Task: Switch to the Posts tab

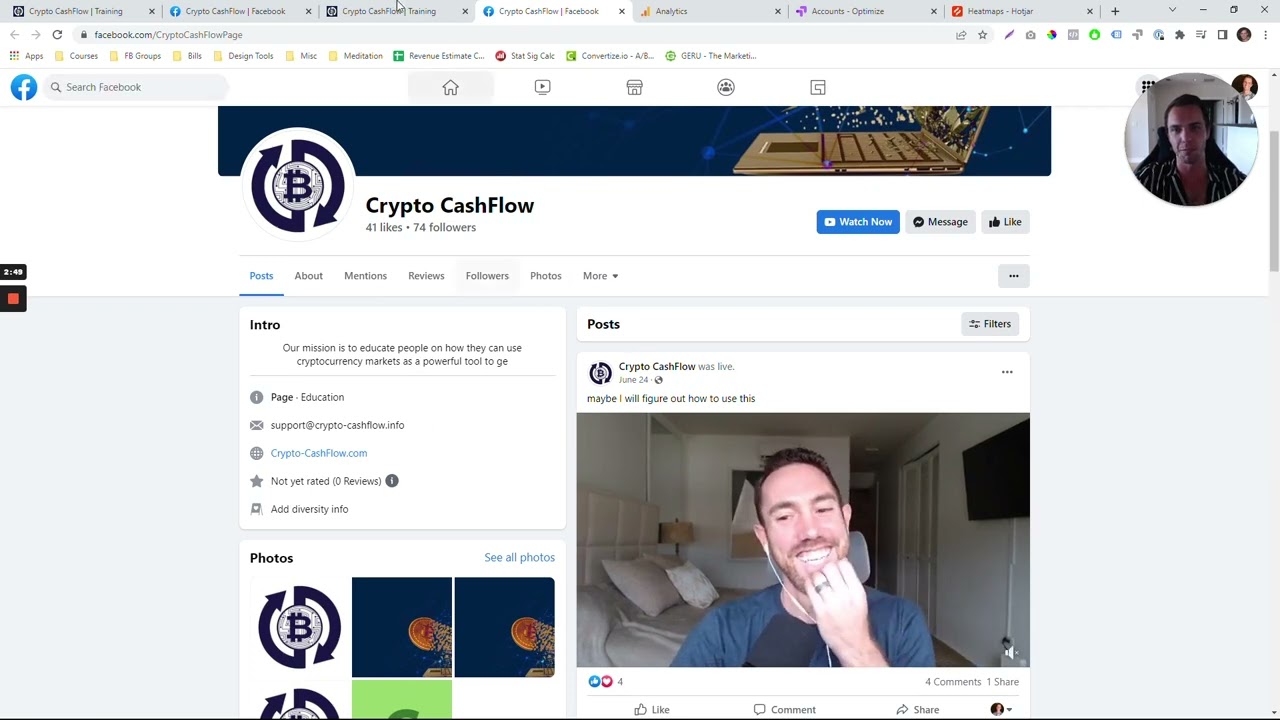Action: coord(261,276)
